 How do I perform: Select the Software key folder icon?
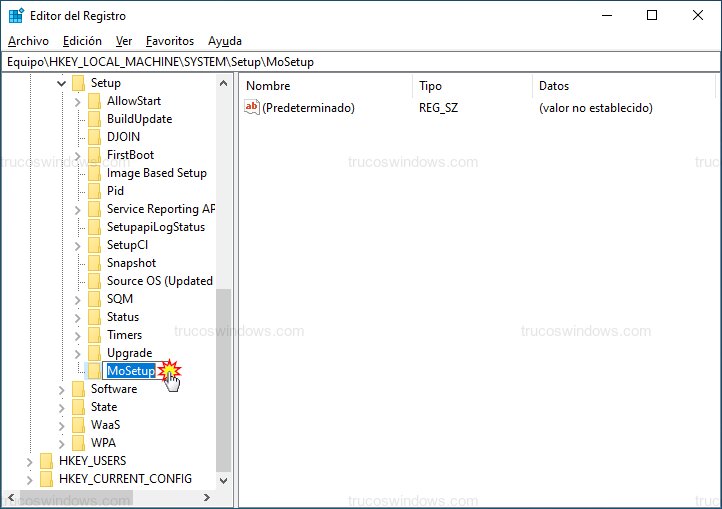(x=78, y=389)
